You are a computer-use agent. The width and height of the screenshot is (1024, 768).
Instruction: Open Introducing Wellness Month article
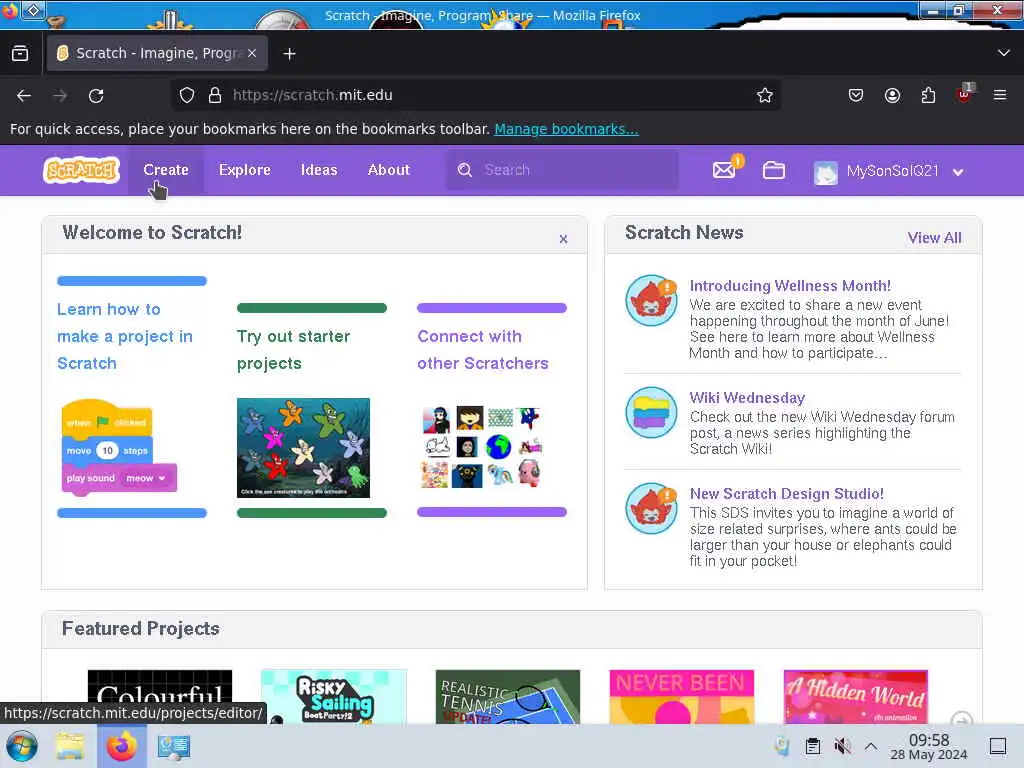[x=790, y=286]
